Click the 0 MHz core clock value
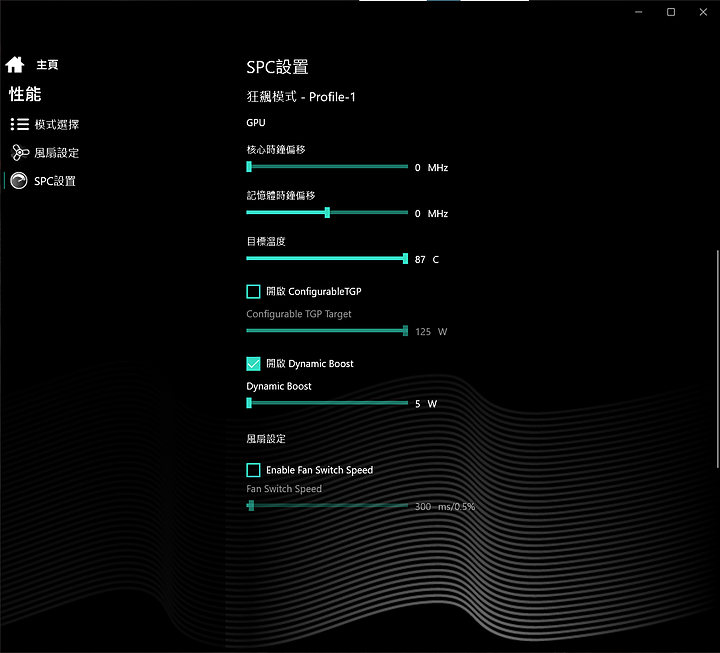Image resolution: width=720 pixels, height=653 pixels. (x=431, y=168)
